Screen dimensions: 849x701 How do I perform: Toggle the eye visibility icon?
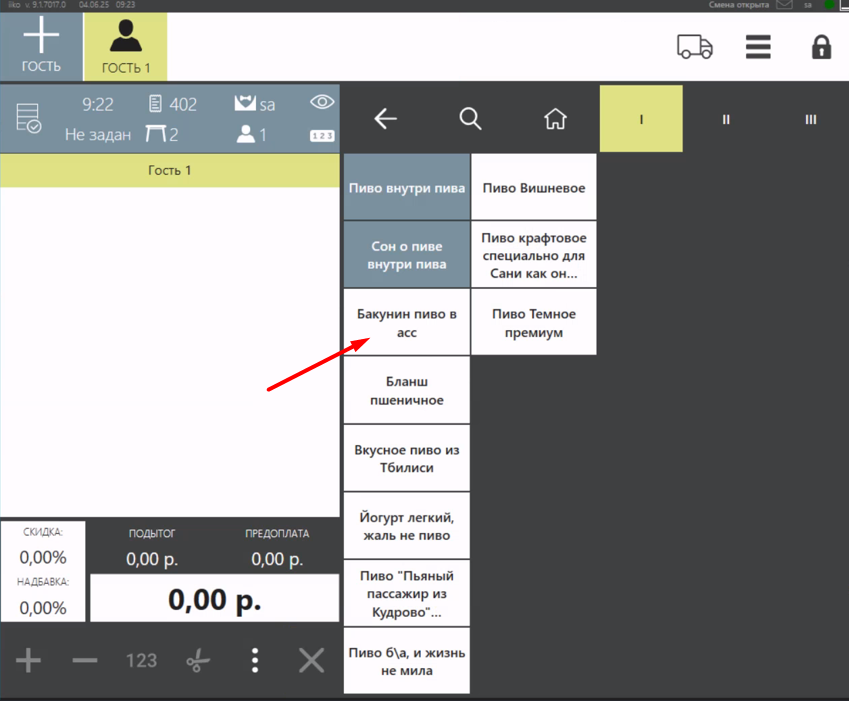(322, 102)
